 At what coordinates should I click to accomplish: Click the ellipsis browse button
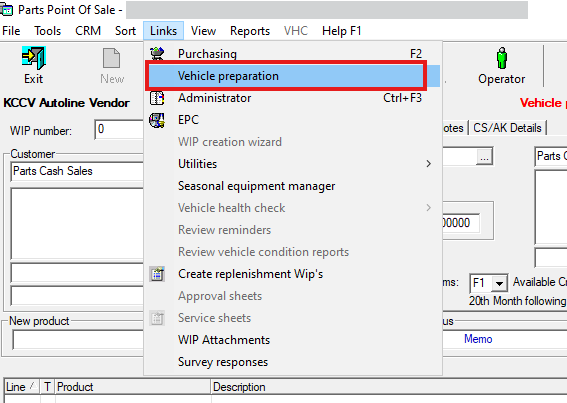coord(484,157)
